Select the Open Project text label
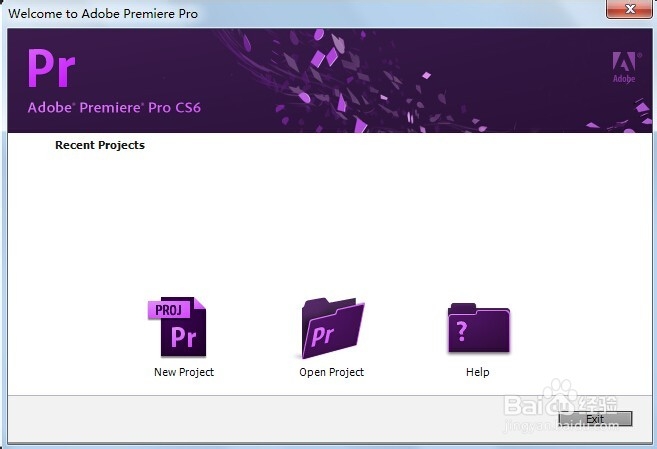Image resolution: width=657 pixels, height=449 pixels. tap(331, 372)
